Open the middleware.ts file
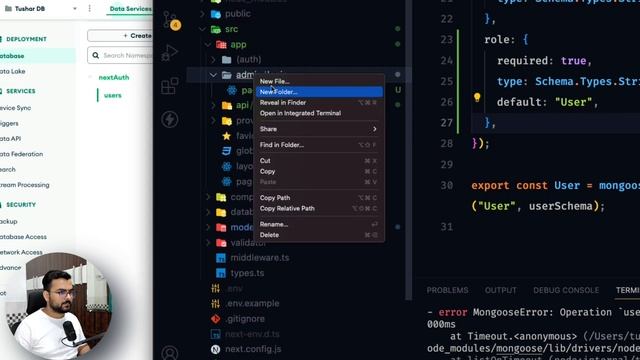Image resolution: width=640 pixels, height=360 pixels. (260, 258)
